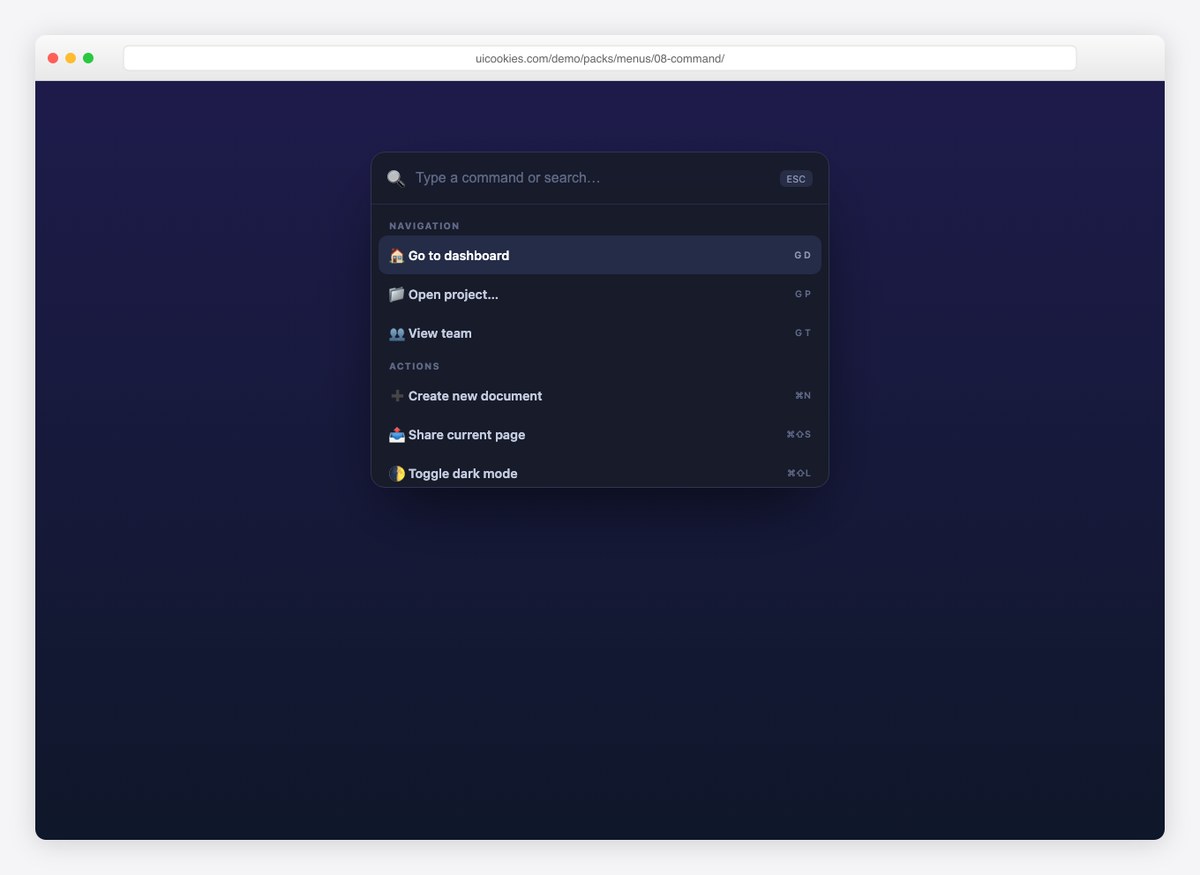Click the browser address bar with the uicookies.com URL
The image size is (1200, 875).
(600, 58)
